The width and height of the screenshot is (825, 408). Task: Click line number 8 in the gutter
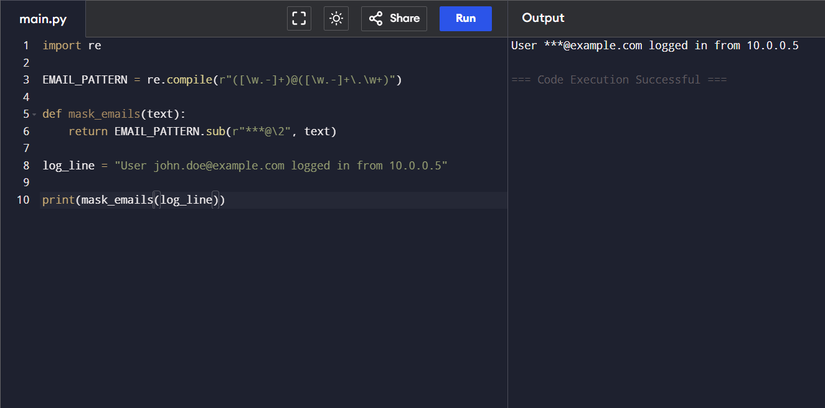(x=25, y=165)
